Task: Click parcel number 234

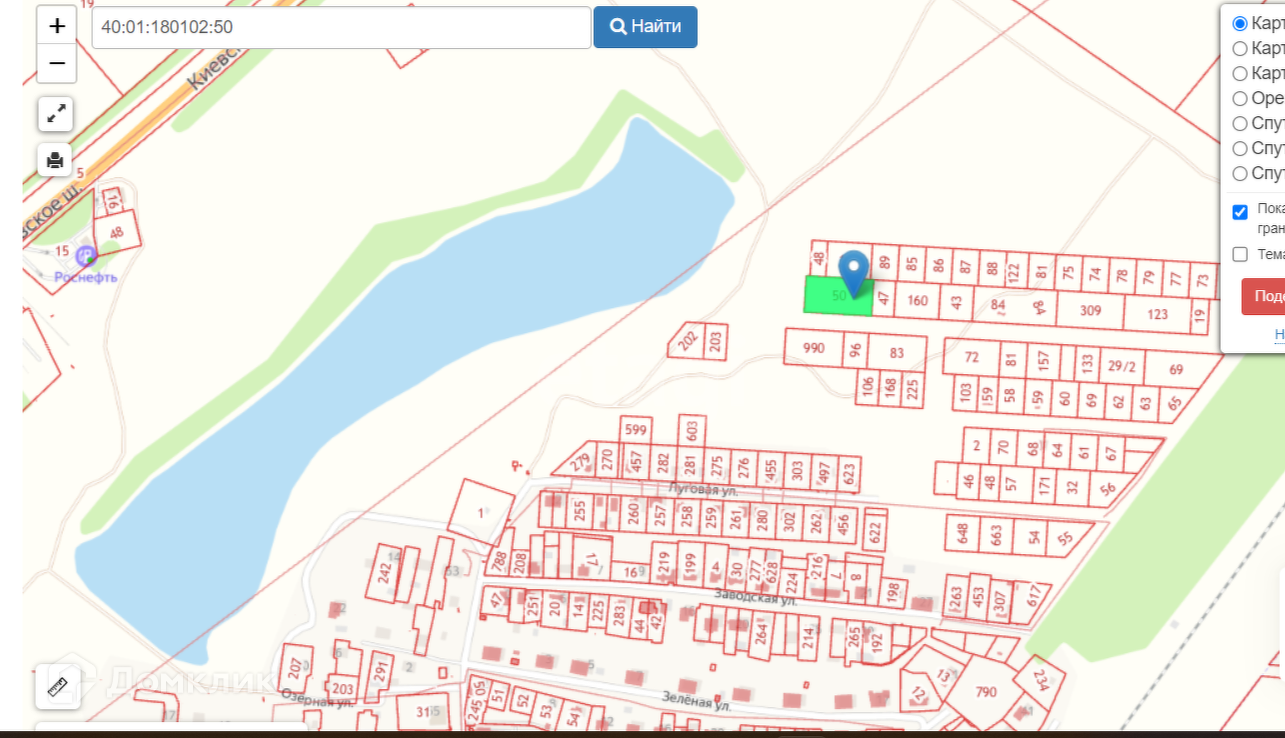Action: (x=1041, y=680)
